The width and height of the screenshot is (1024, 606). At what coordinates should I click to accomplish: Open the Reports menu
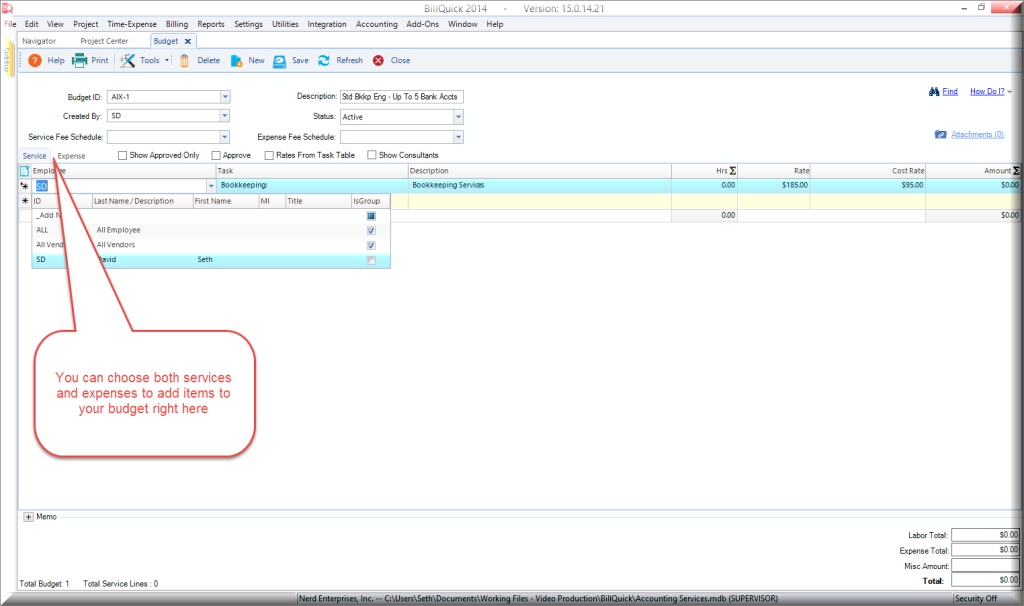pyautogui.click(x=211, y=24)
